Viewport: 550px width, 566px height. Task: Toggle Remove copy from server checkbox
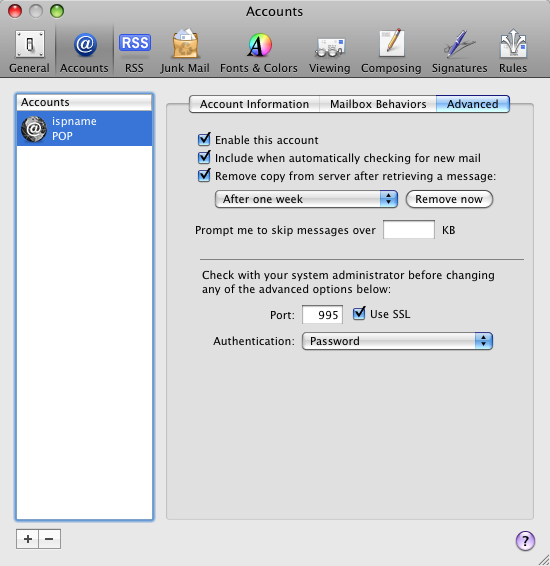tap(204, 175)
